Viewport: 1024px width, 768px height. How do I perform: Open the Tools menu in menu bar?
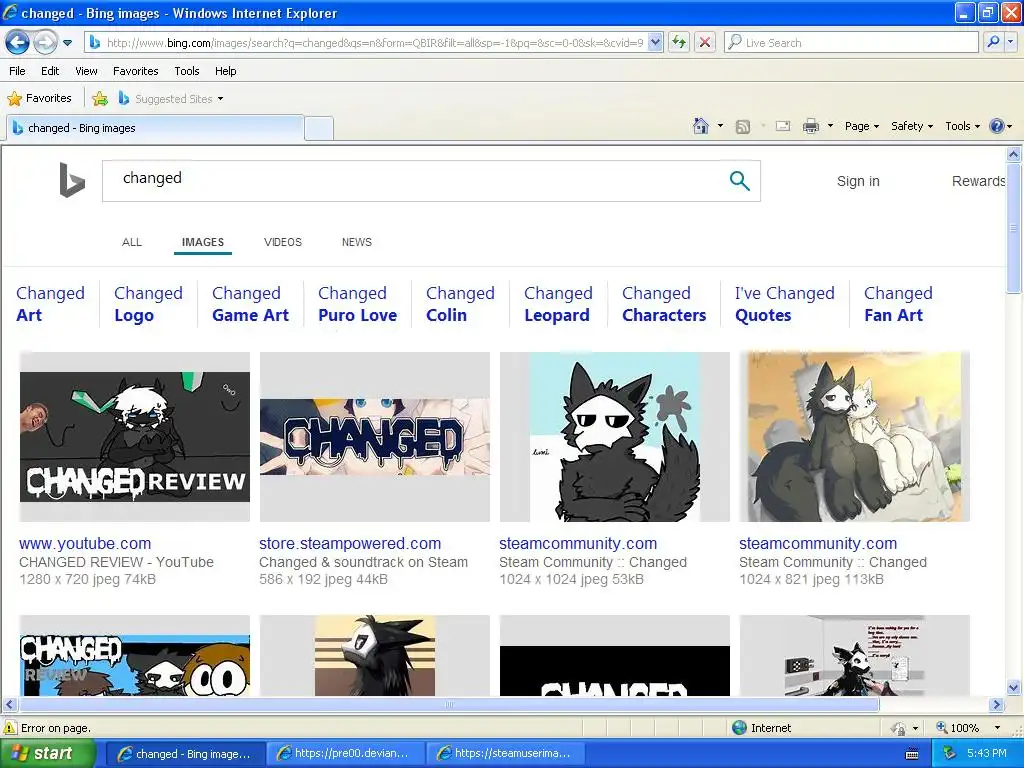186,71
